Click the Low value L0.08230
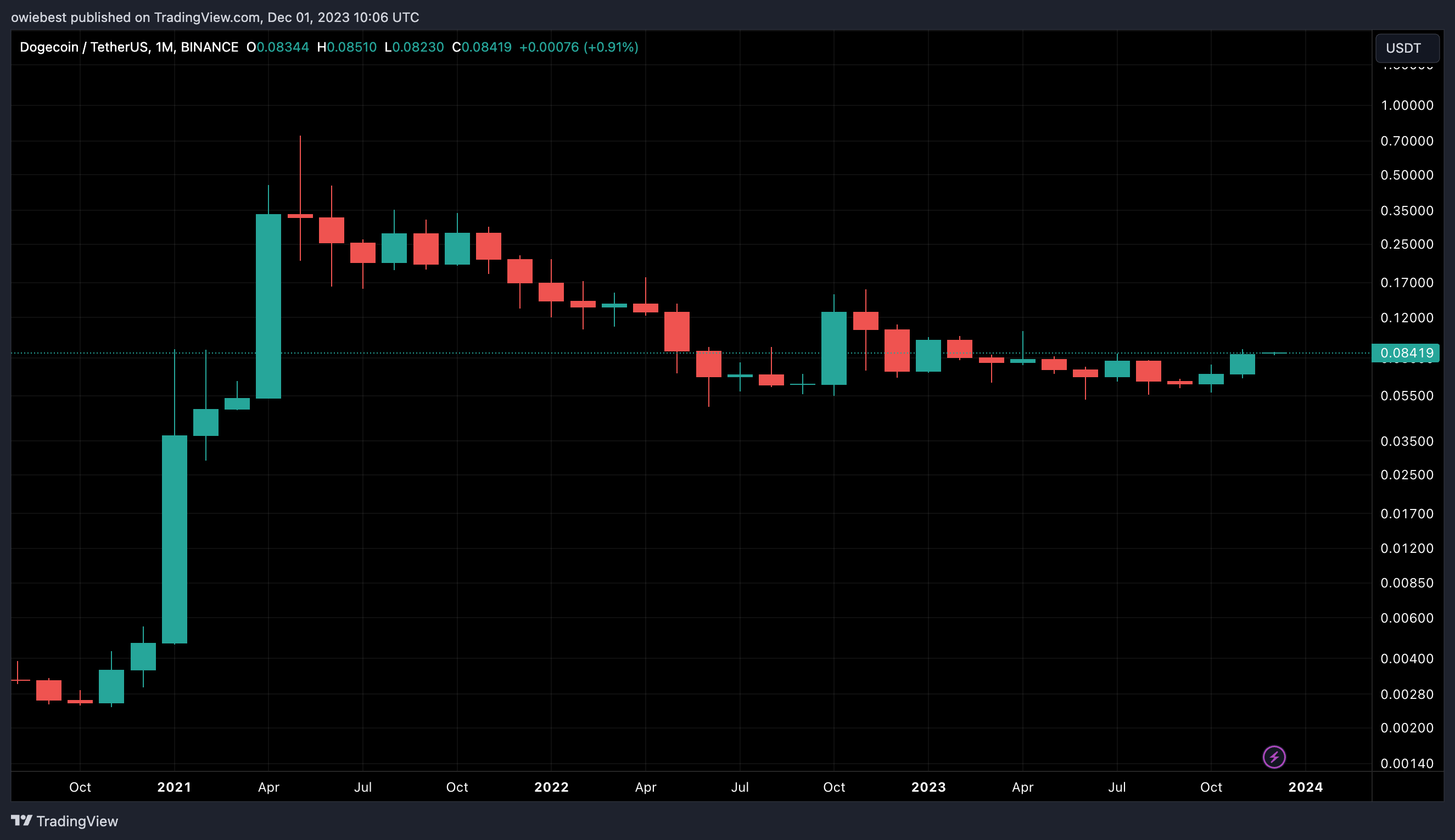Screen dimensions: 1455x840 [414, 47]
